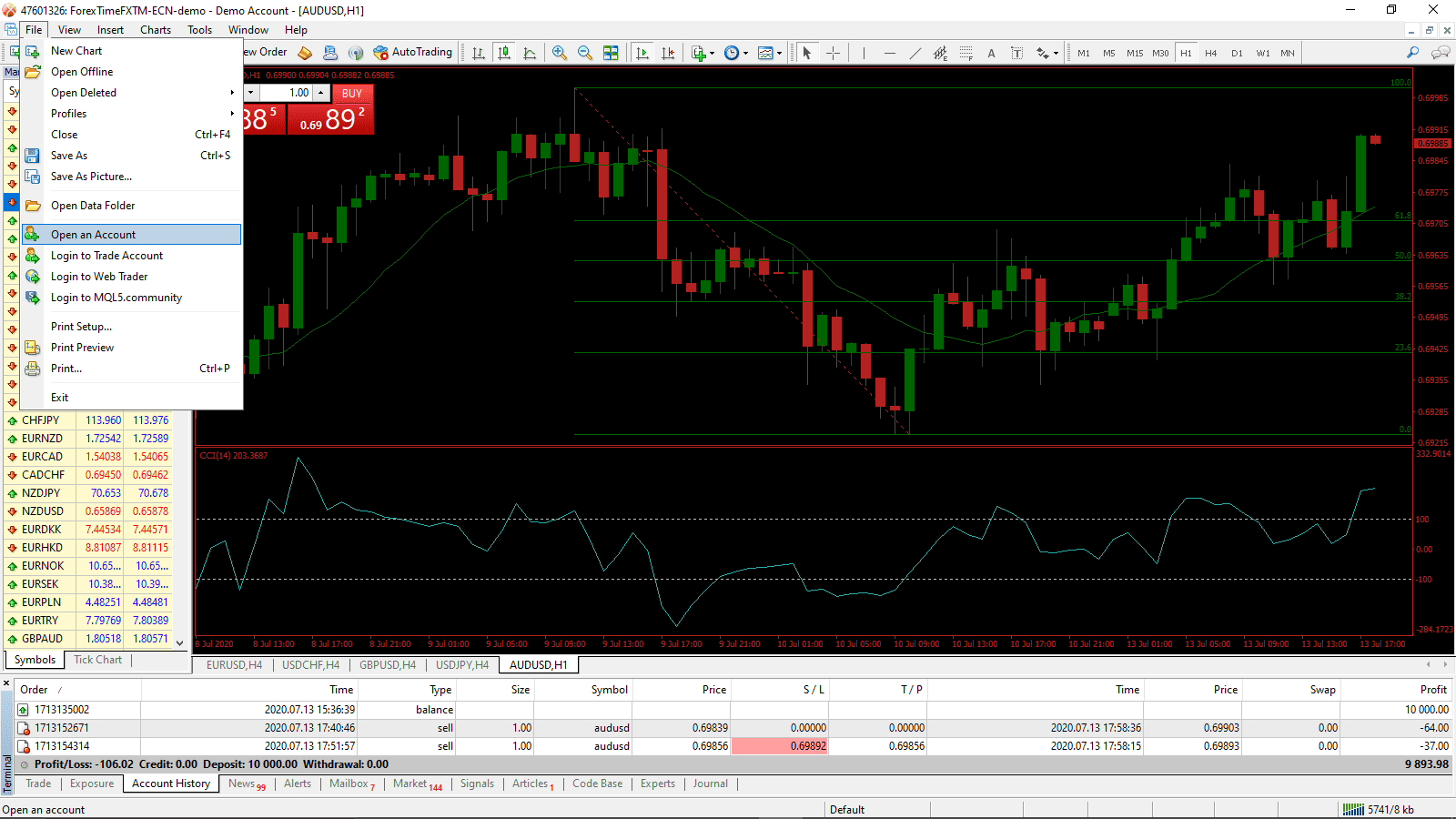Pick the Text 'A' drawing tool
The height and width of the screenshot is (819, 1456).
click(991, 53)
